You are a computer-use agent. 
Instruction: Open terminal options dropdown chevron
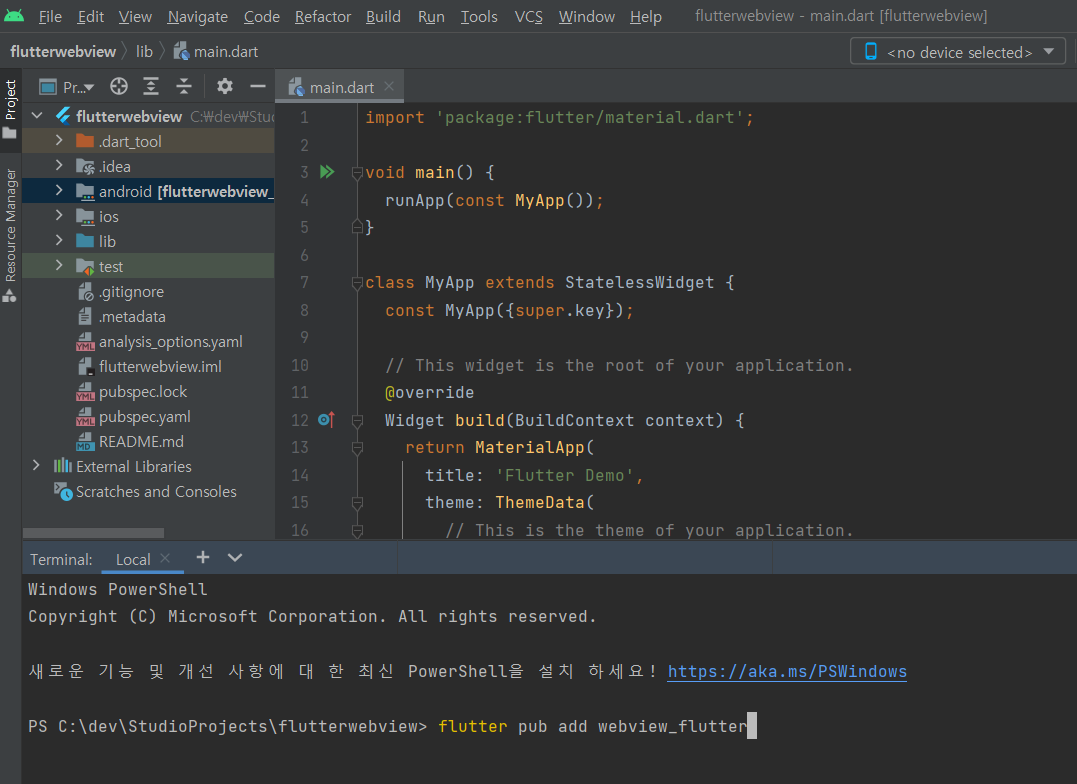coord(235,557)
